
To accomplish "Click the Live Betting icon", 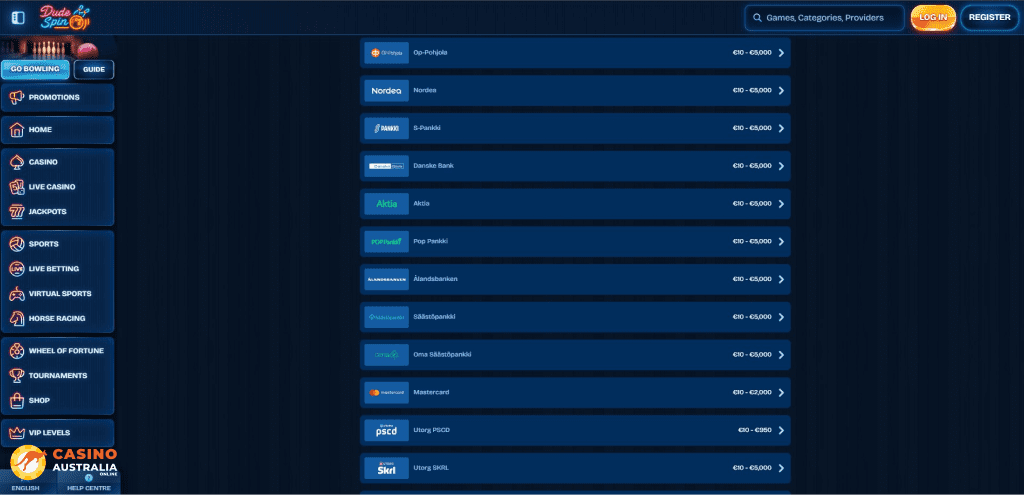I will tap(17, 269).
